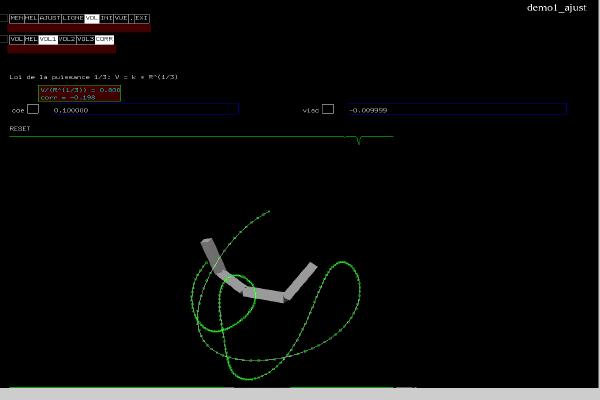This screenshot has width=600, height=400.
Task: Click the INI menu item
Action: 106,18
